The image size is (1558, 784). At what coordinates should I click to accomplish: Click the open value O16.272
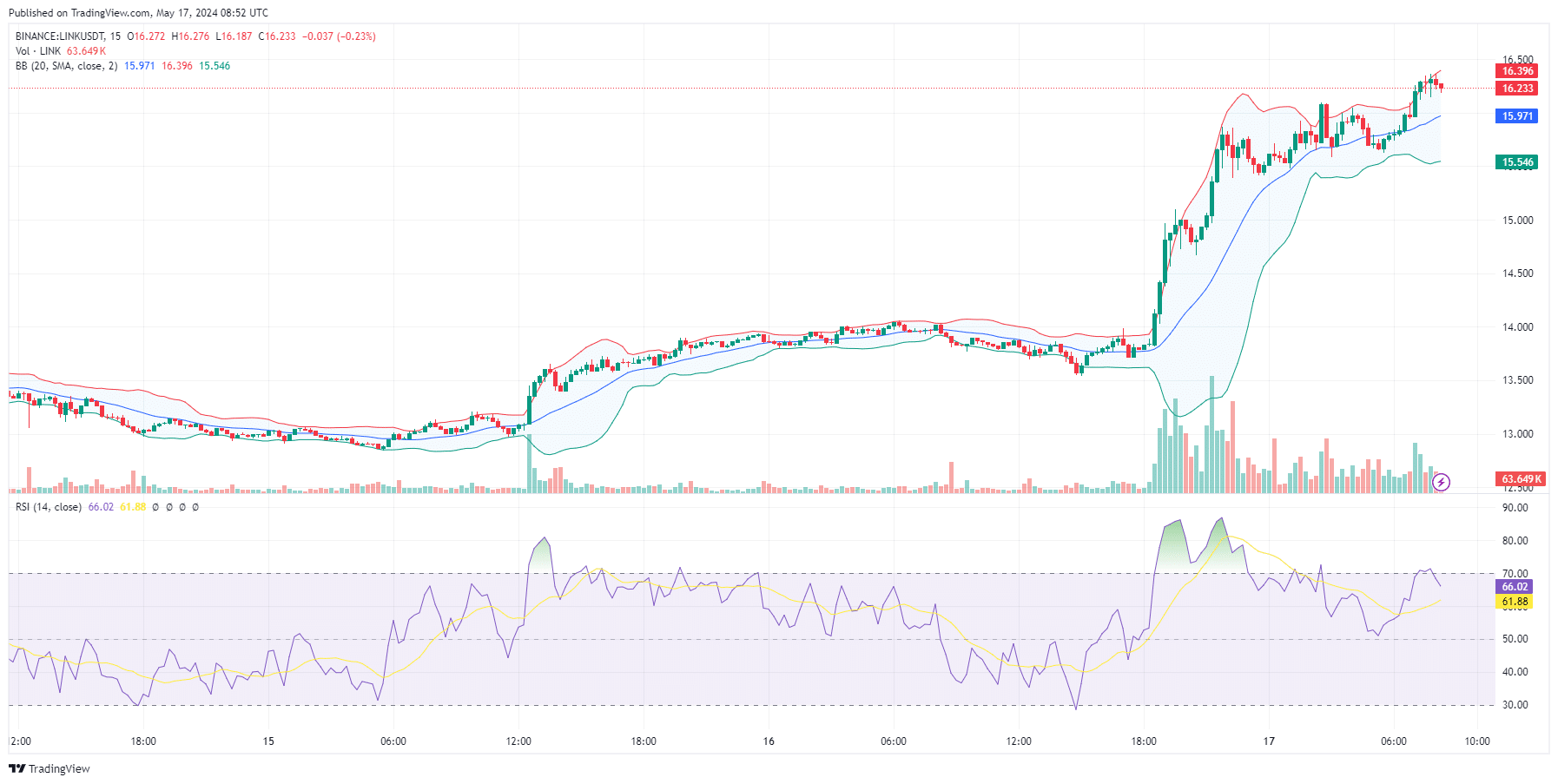(146, 36)
